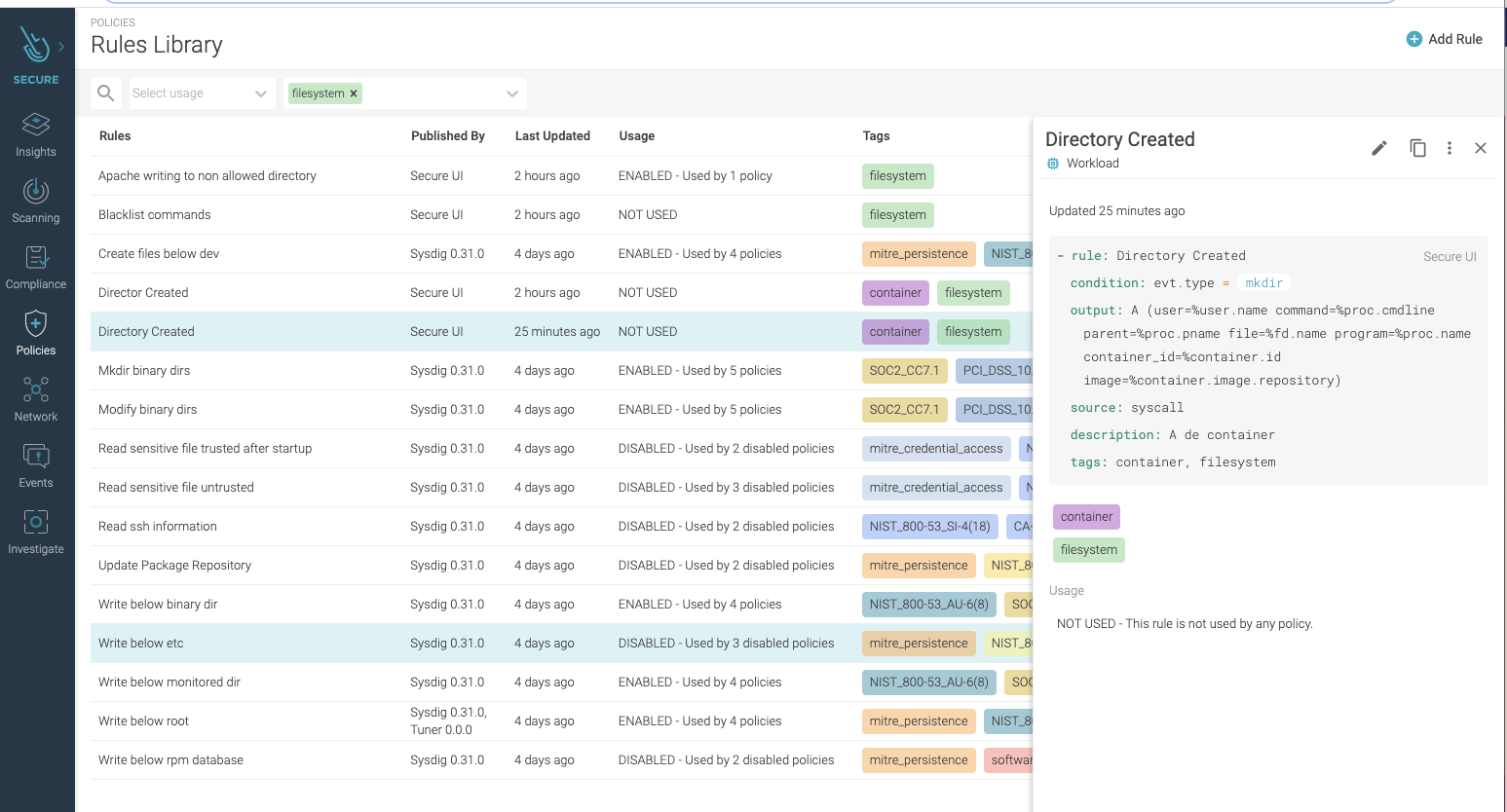
Task: Open the Events section in sidebar
Action: [36, 465]
